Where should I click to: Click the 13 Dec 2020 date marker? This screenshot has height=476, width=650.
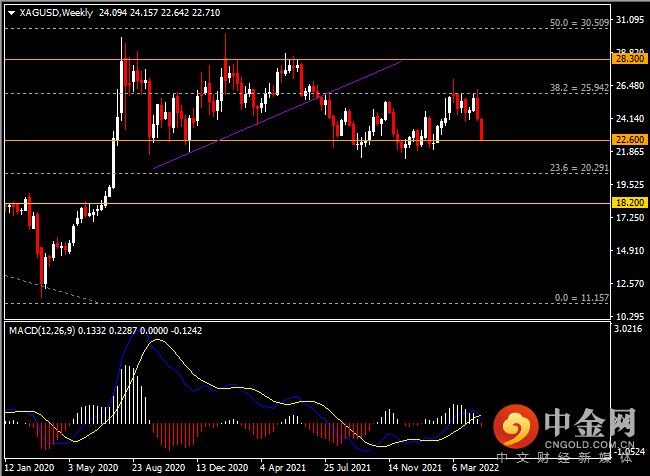(x=222, y=467)
